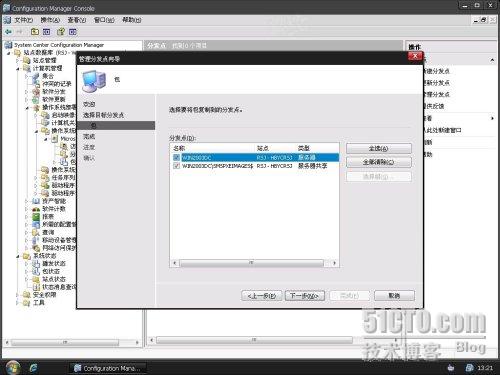The height and width of the screenshot is (375, 500).
Task: Click the 包状态 tree icon
Action: [x=36, y=271]
